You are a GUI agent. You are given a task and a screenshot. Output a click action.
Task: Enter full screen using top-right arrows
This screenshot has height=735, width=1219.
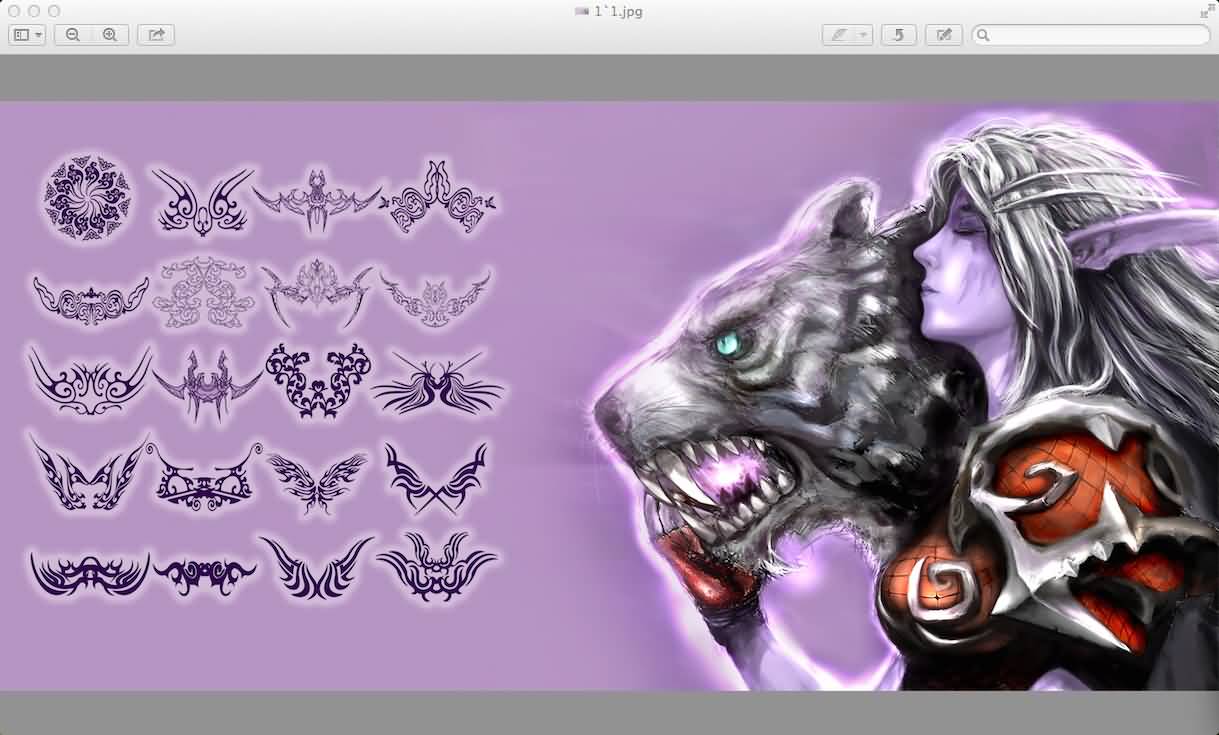pyautogui.click(x=1206, y=10)
